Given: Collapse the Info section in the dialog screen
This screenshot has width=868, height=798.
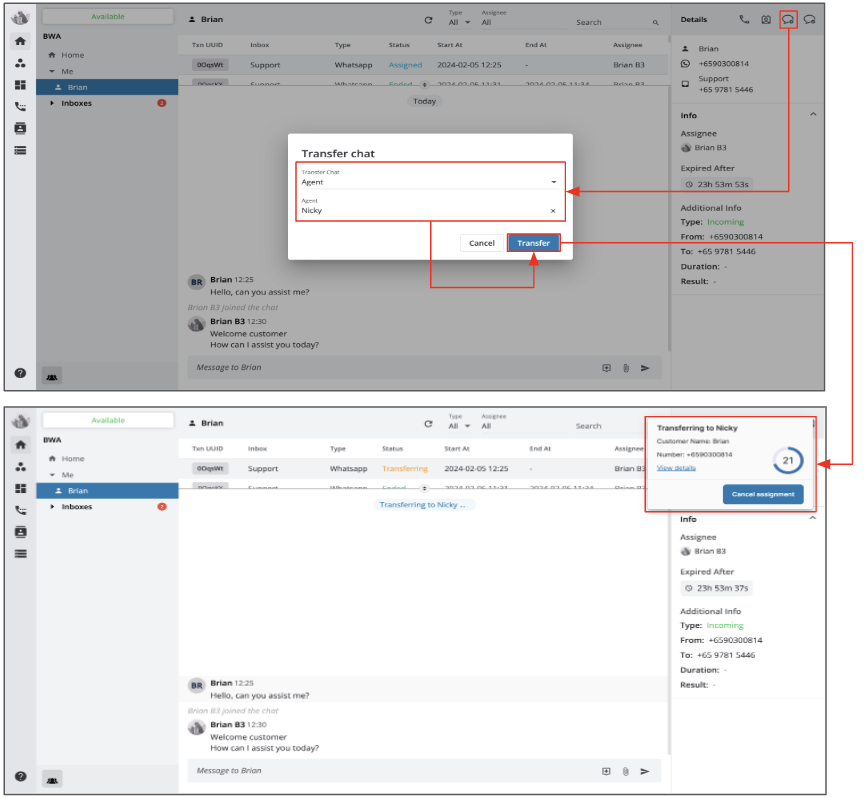Looking at the screenshot, I should tap(813, 115).
